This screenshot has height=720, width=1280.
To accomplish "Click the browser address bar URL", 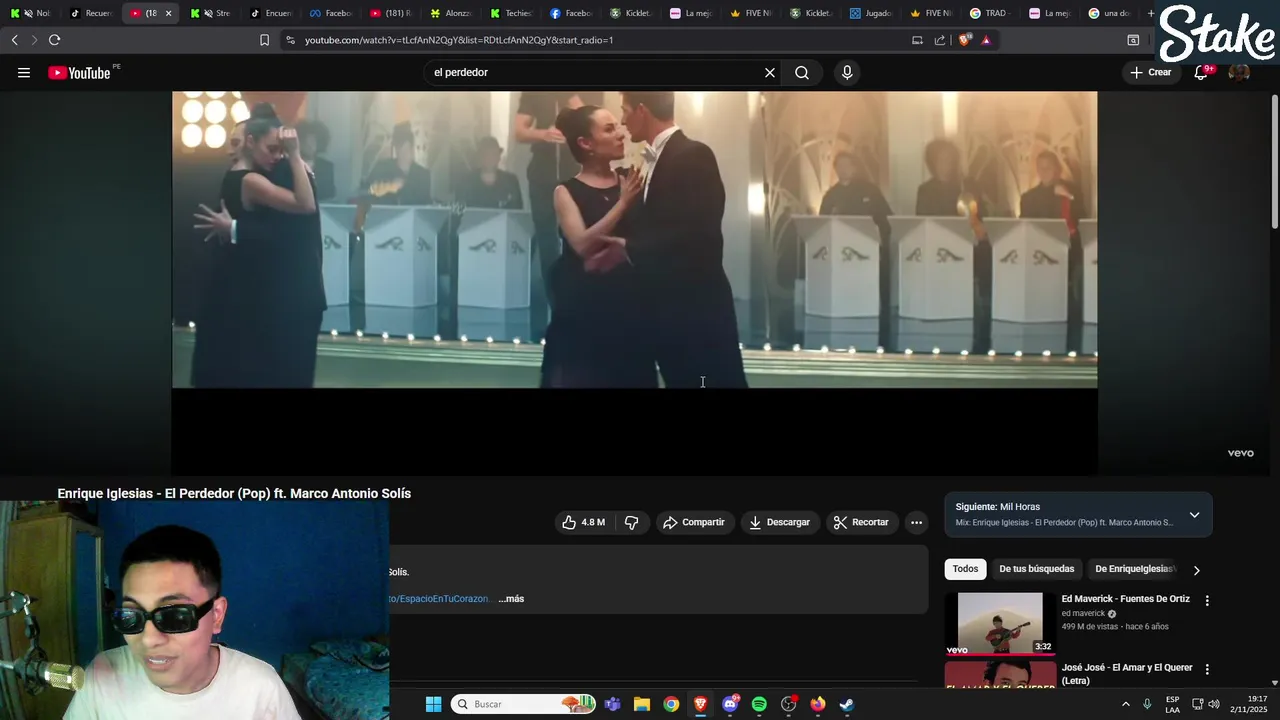I will [x=459, y=40].
